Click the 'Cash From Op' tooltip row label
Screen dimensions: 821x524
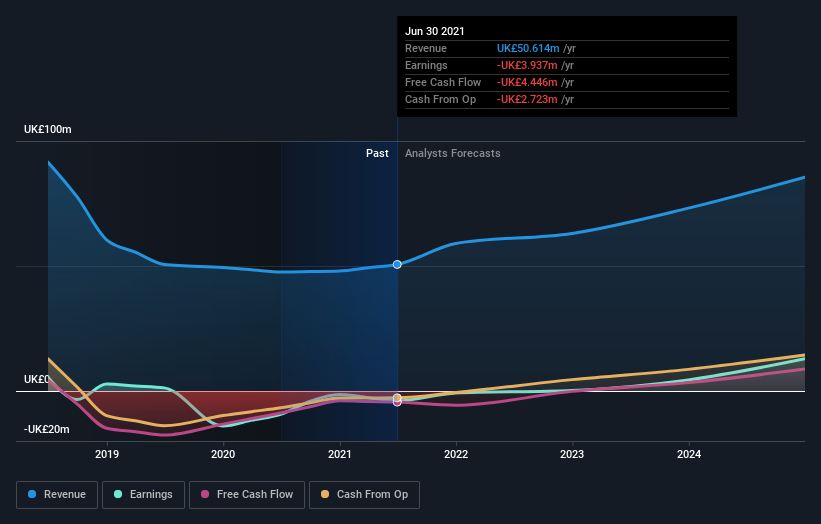coord(440,99)
